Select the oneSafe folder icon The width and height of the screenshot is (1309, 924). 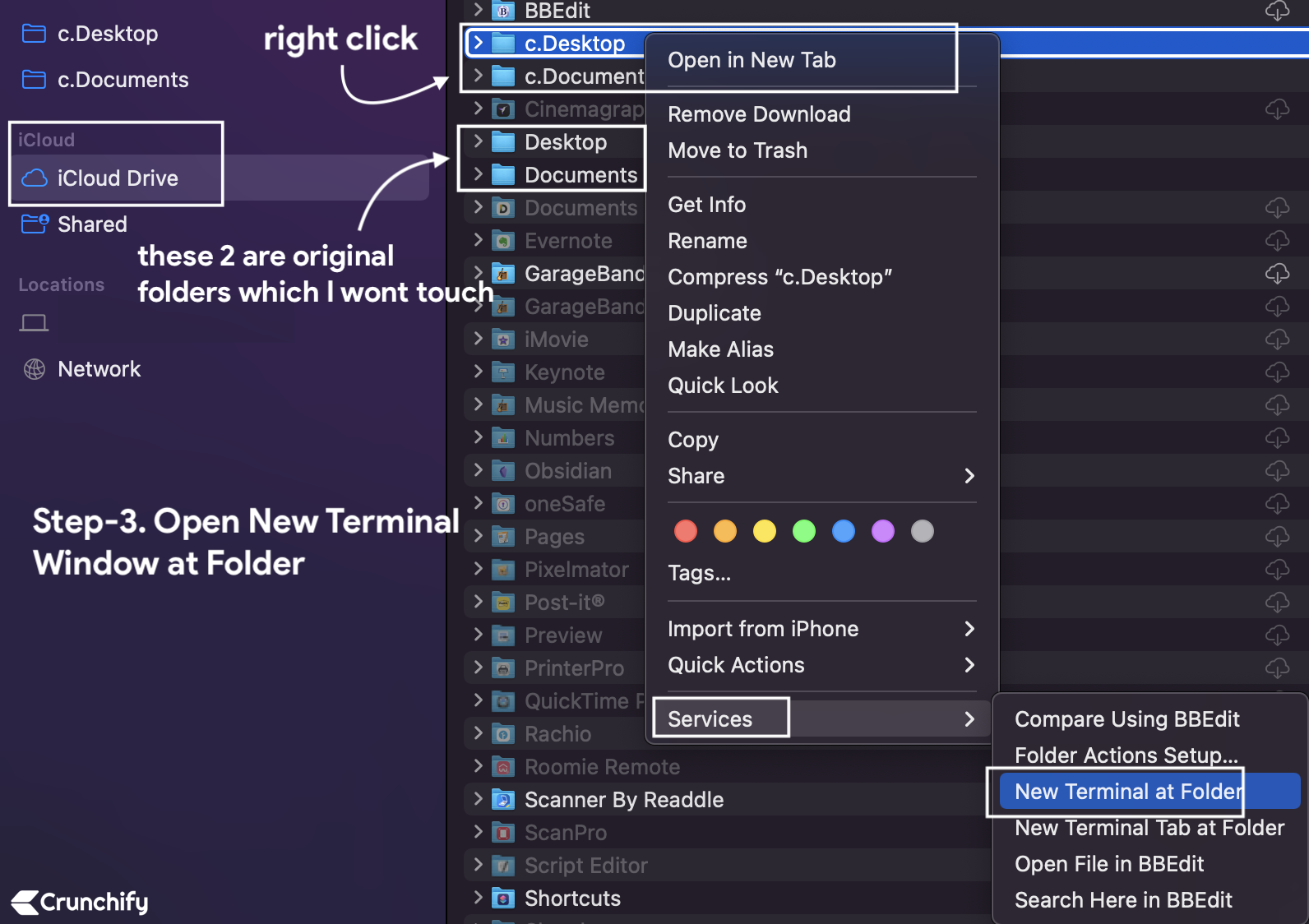point(502,504)
